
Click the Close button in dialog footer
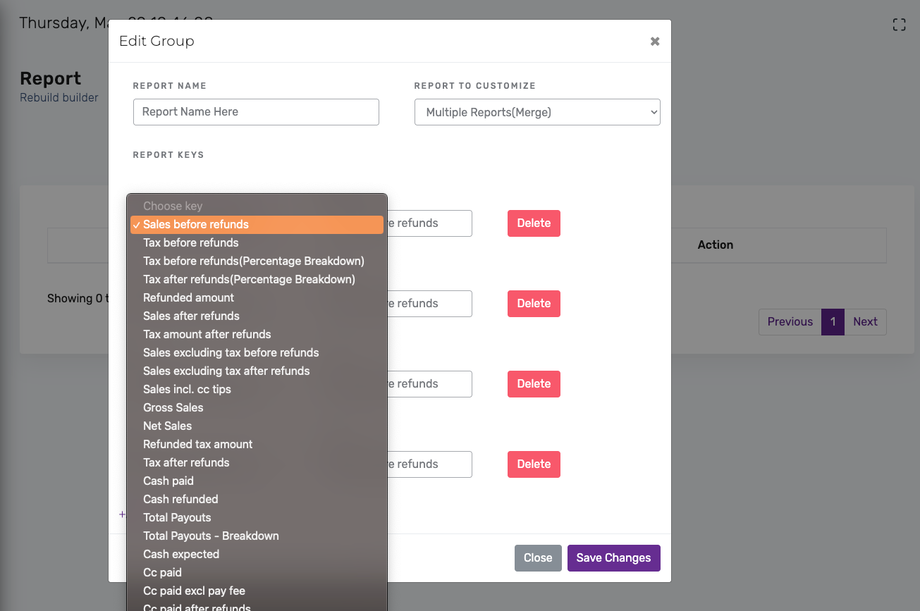coord(538,558)
